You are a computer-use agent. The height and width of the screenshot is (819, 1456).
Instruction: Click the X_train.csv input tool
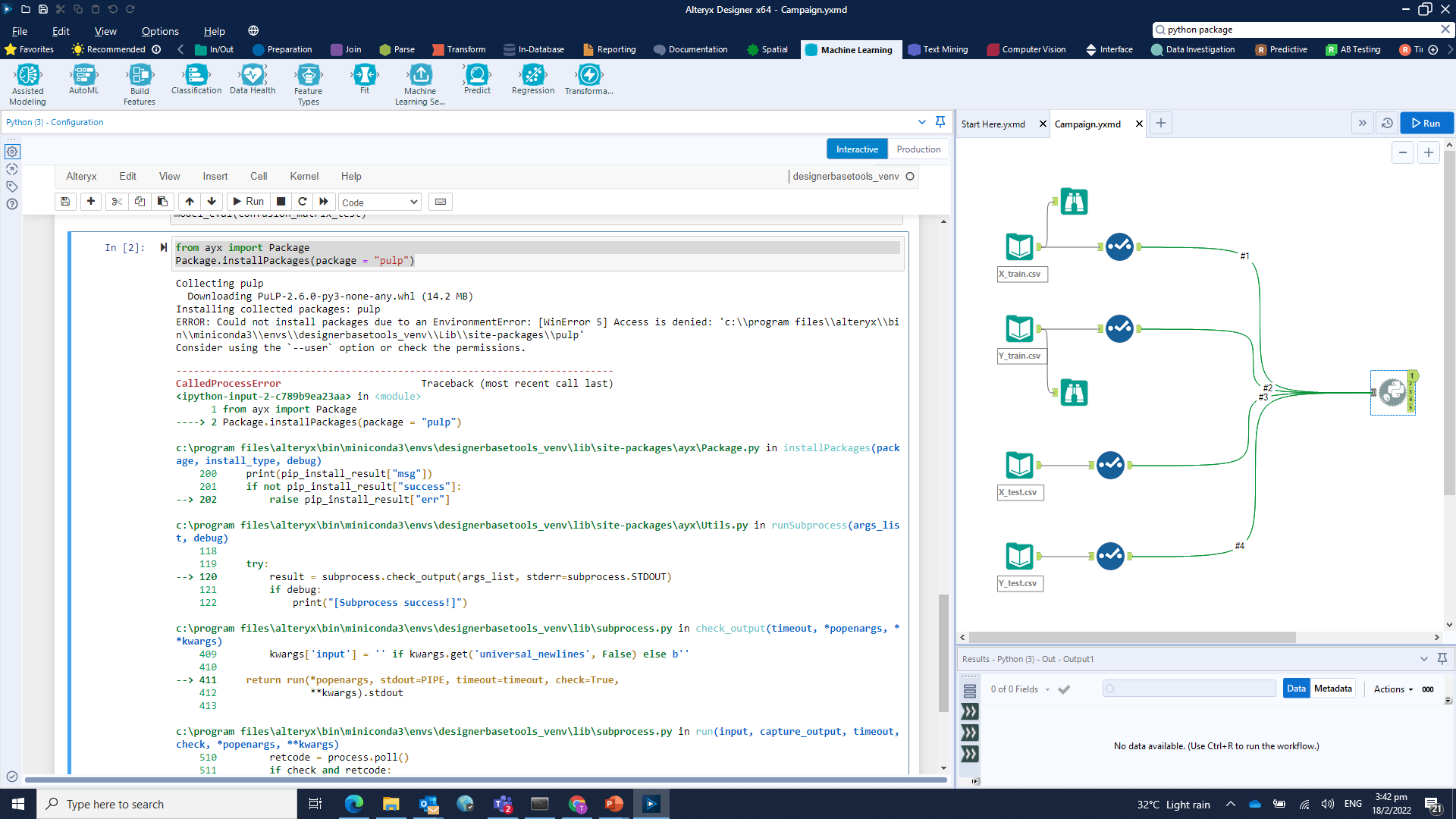[x=1019, y=247]
